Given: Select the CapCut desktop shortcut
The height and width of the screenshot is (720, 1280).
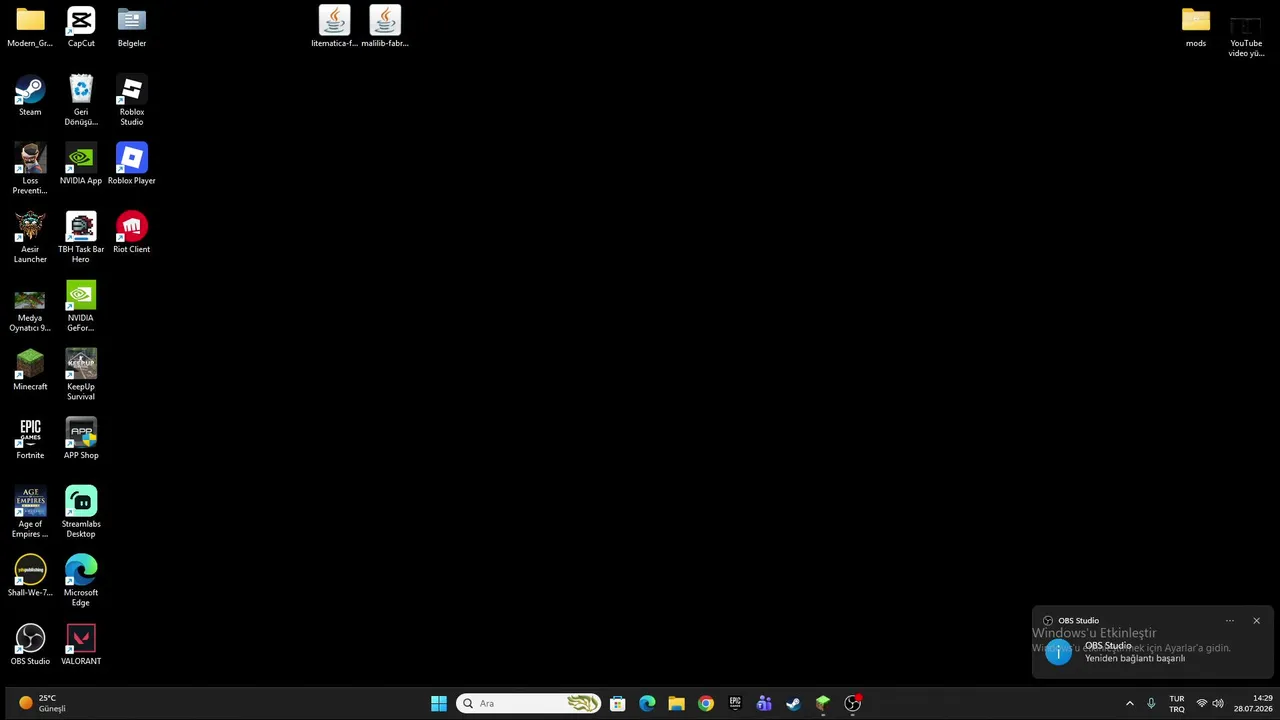Looking at the screenshot, I should tap(81, 27).
